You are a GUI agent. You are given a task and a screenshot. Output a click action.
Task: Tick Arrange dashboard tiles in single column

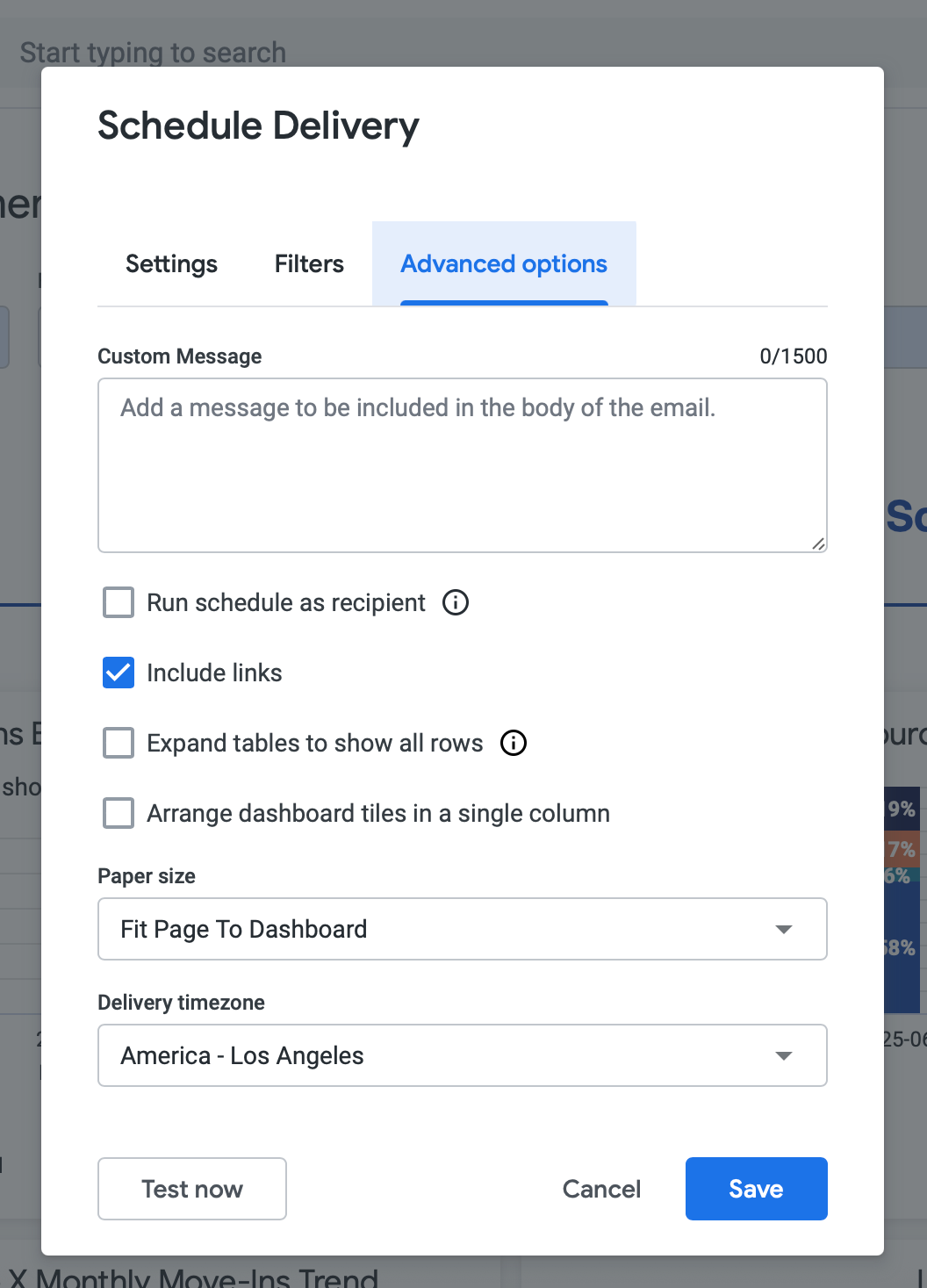(119, 813)
